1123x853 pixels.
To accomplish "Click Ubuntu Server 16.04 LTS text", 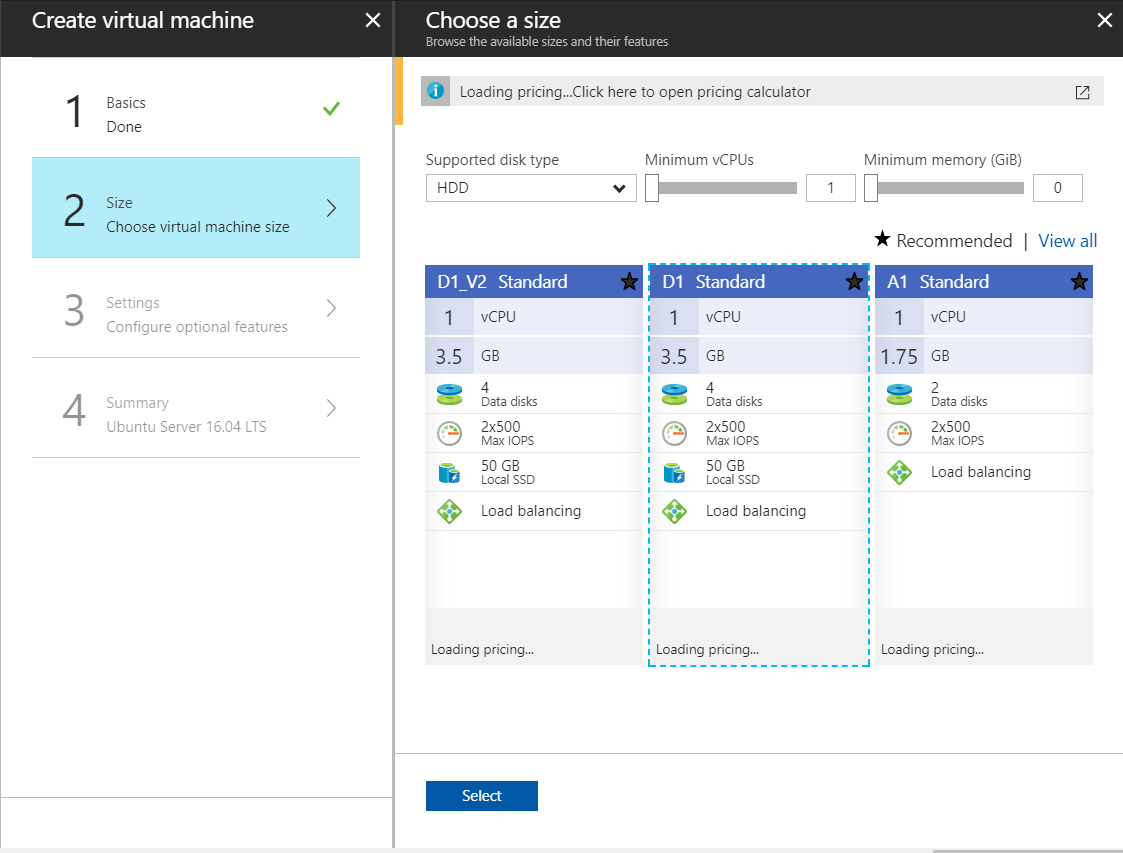I will 186,427.
